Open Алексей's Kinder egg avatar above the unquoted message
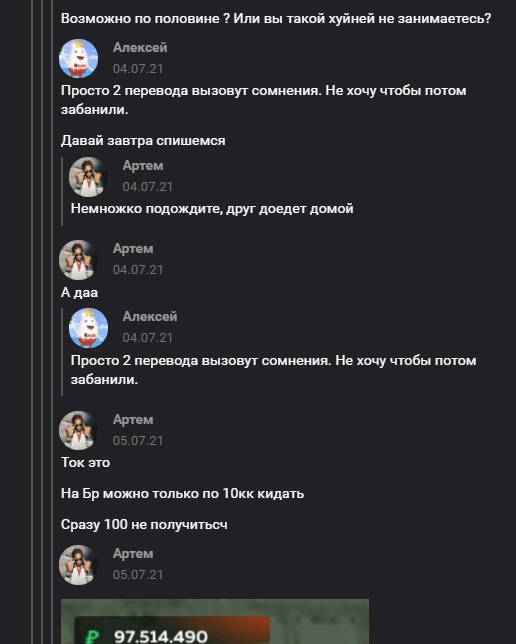 coord(78,58)
